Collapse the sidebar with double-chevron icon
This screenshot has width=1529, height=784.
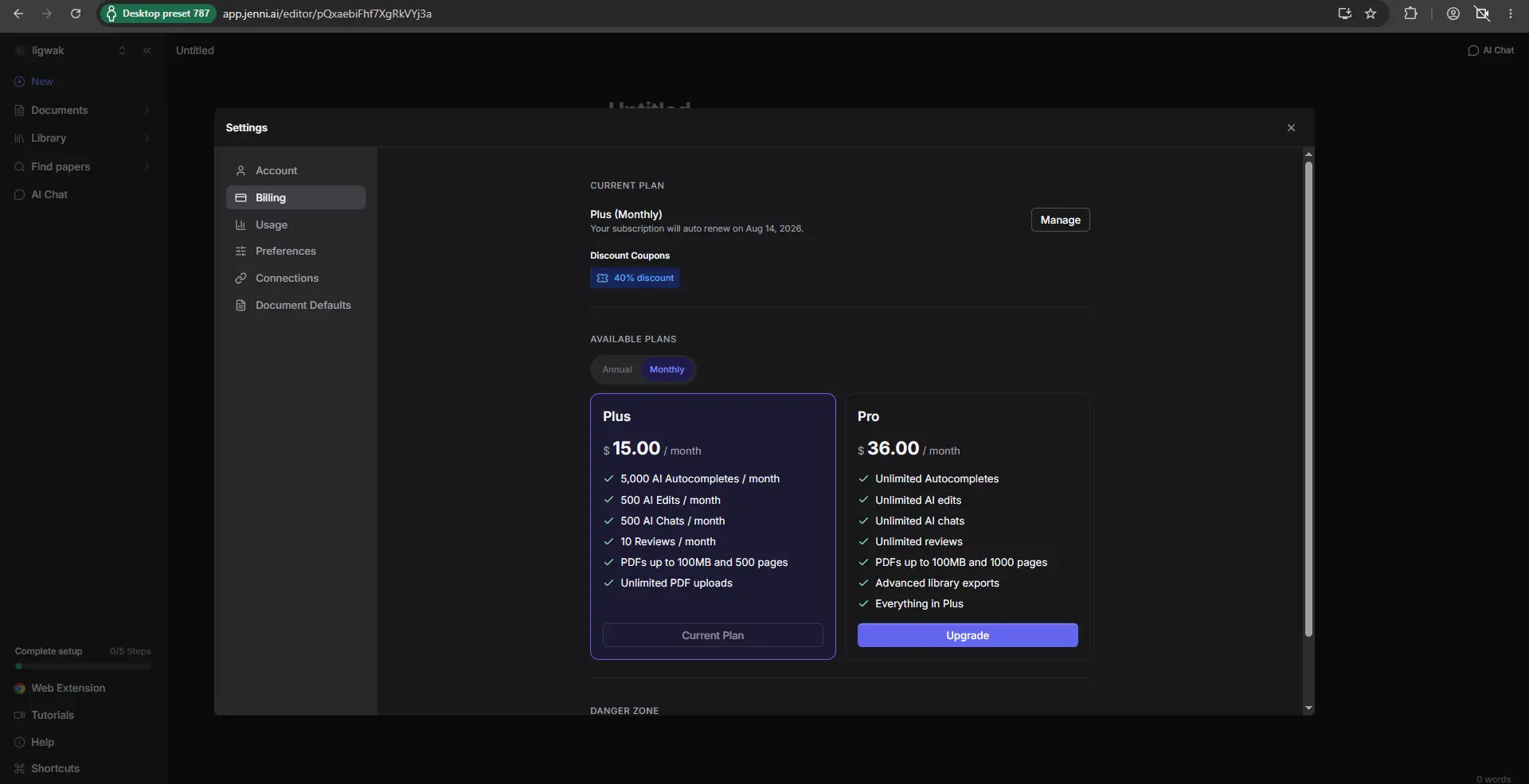147,50
